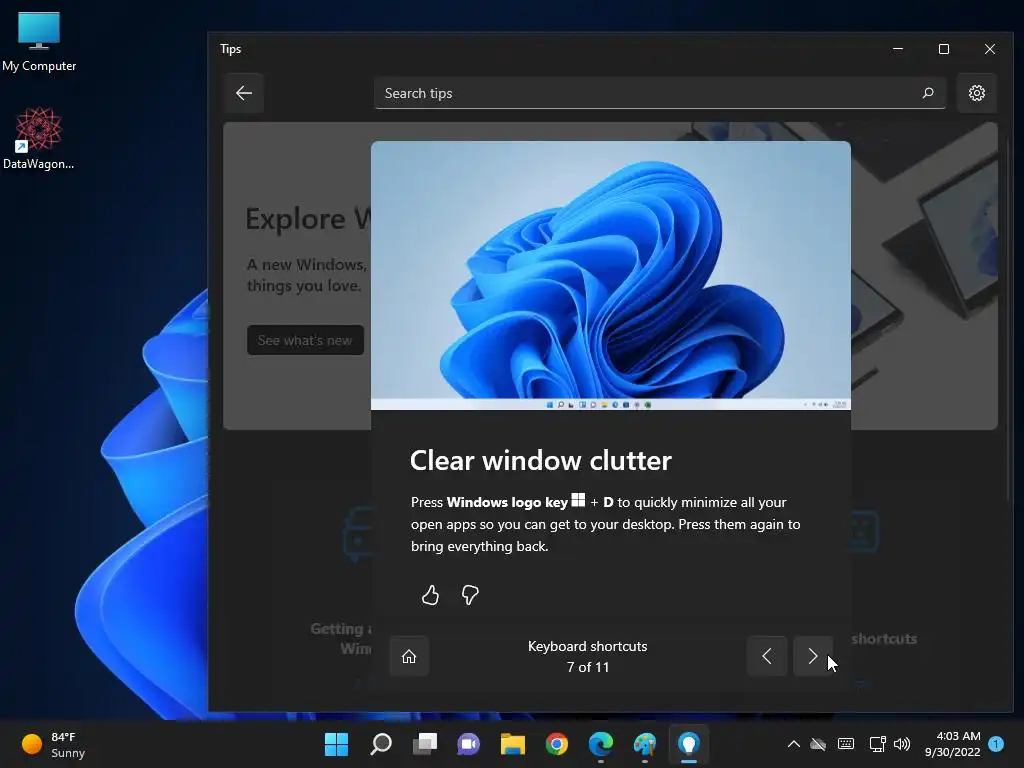1024x768 pixels.
Task: Click the search magnifier in Search tips
Action: click(x=927, y=93)
